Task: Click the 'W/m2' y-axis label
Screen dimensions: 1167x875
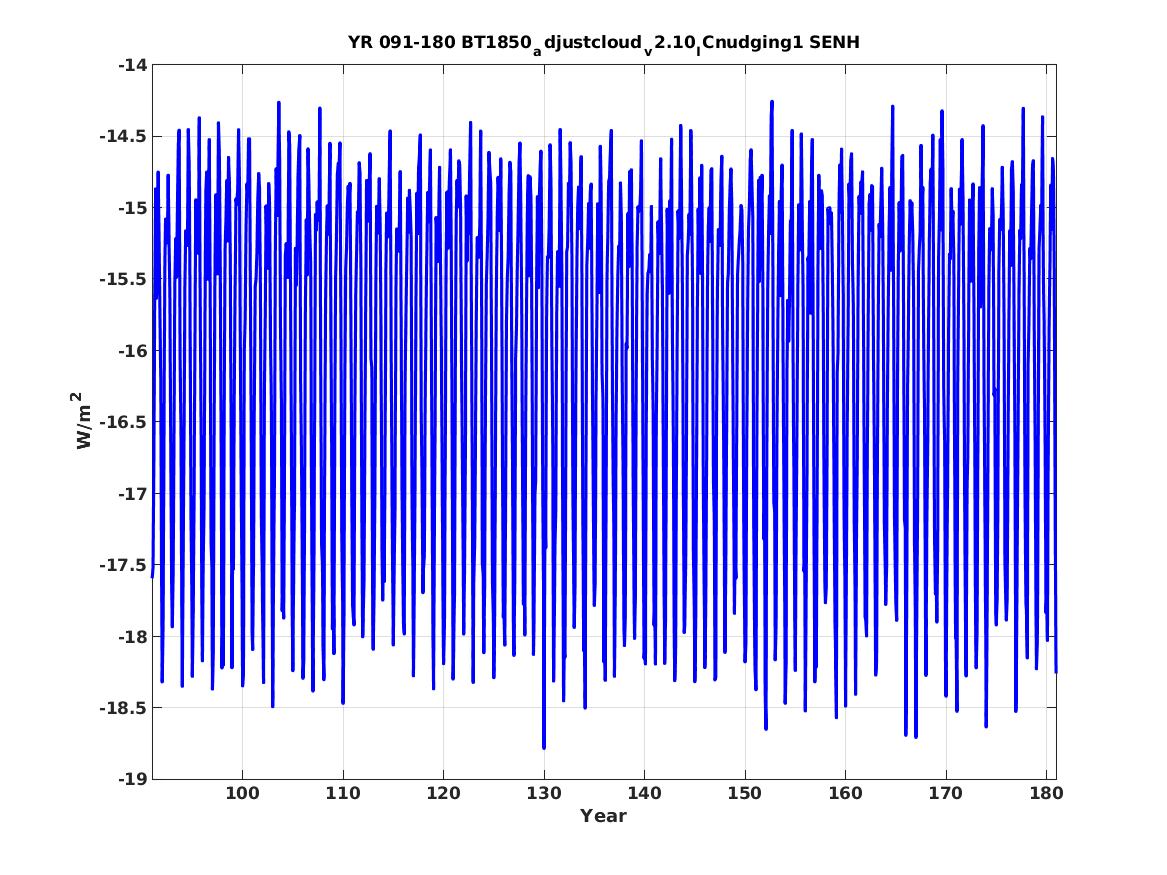Action: [83, 421]
